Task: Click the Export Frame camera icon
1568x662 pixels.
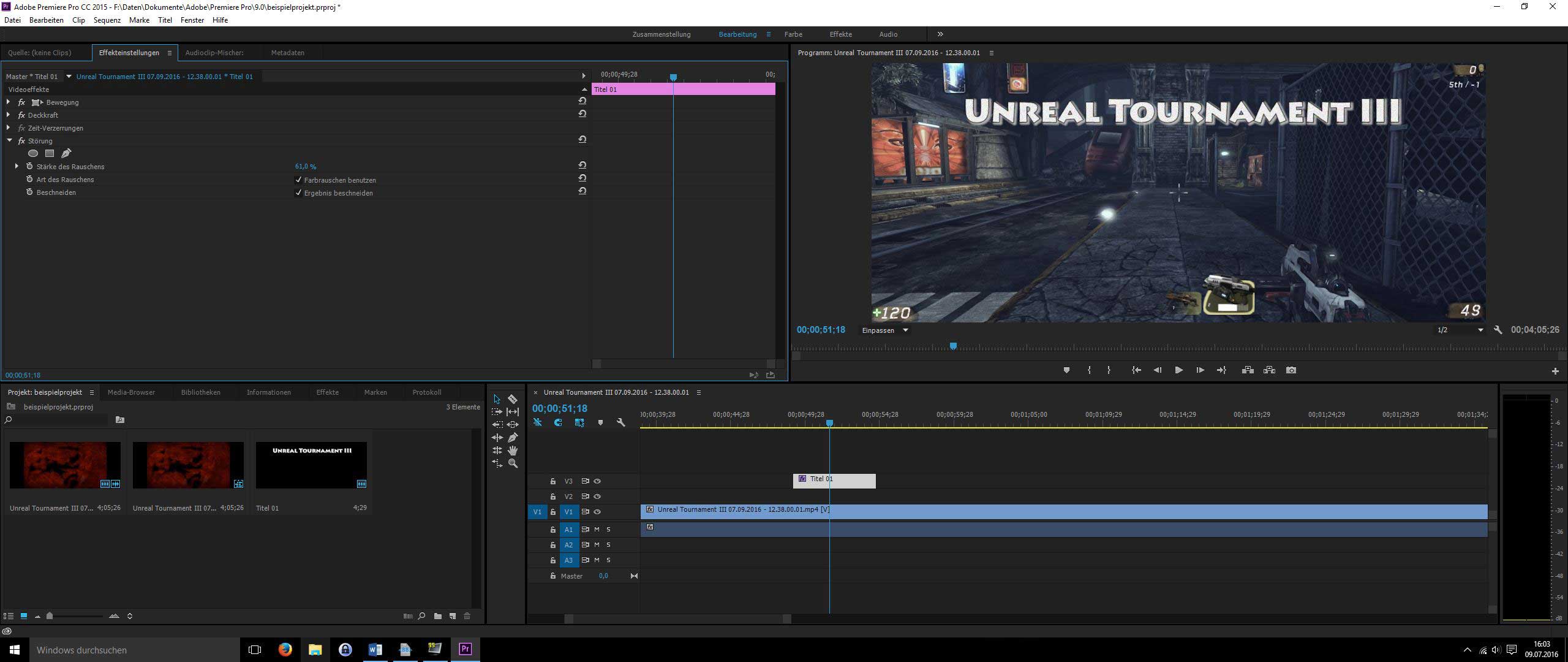Action: [x=1291, y=370]
